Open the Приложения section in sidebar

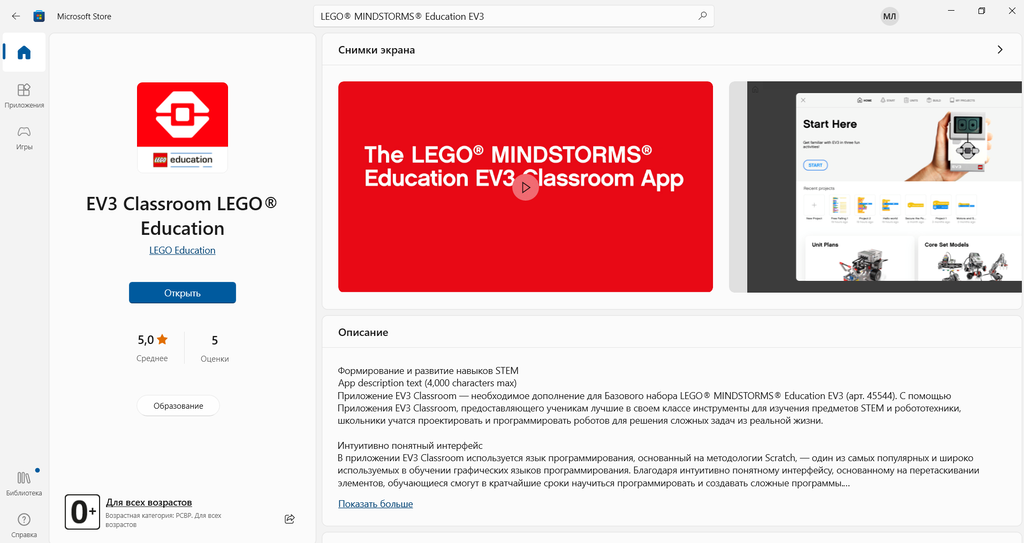pyautogui.click(x=24, y=95)
